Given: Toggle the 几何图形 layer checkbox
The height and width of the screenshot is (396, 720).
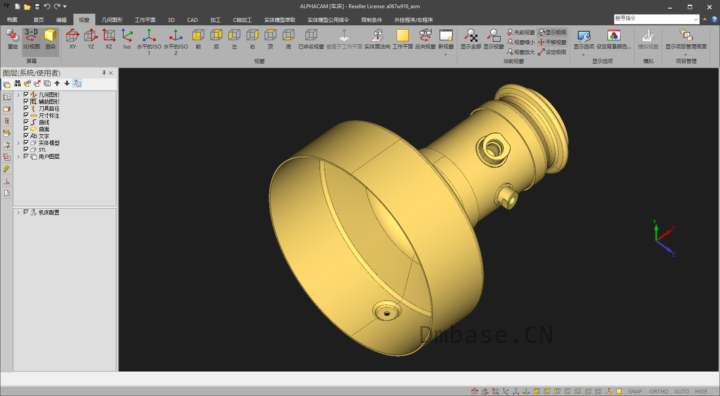Looking at the screenshot, I should click(26, 95).
